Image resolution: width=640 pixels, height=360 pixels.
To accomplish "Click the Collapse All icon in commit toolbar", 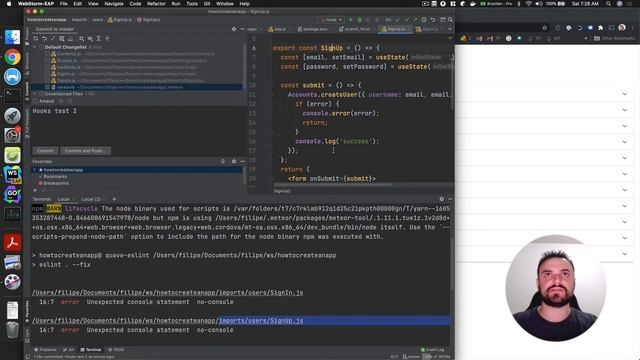I will pos(107,38).
